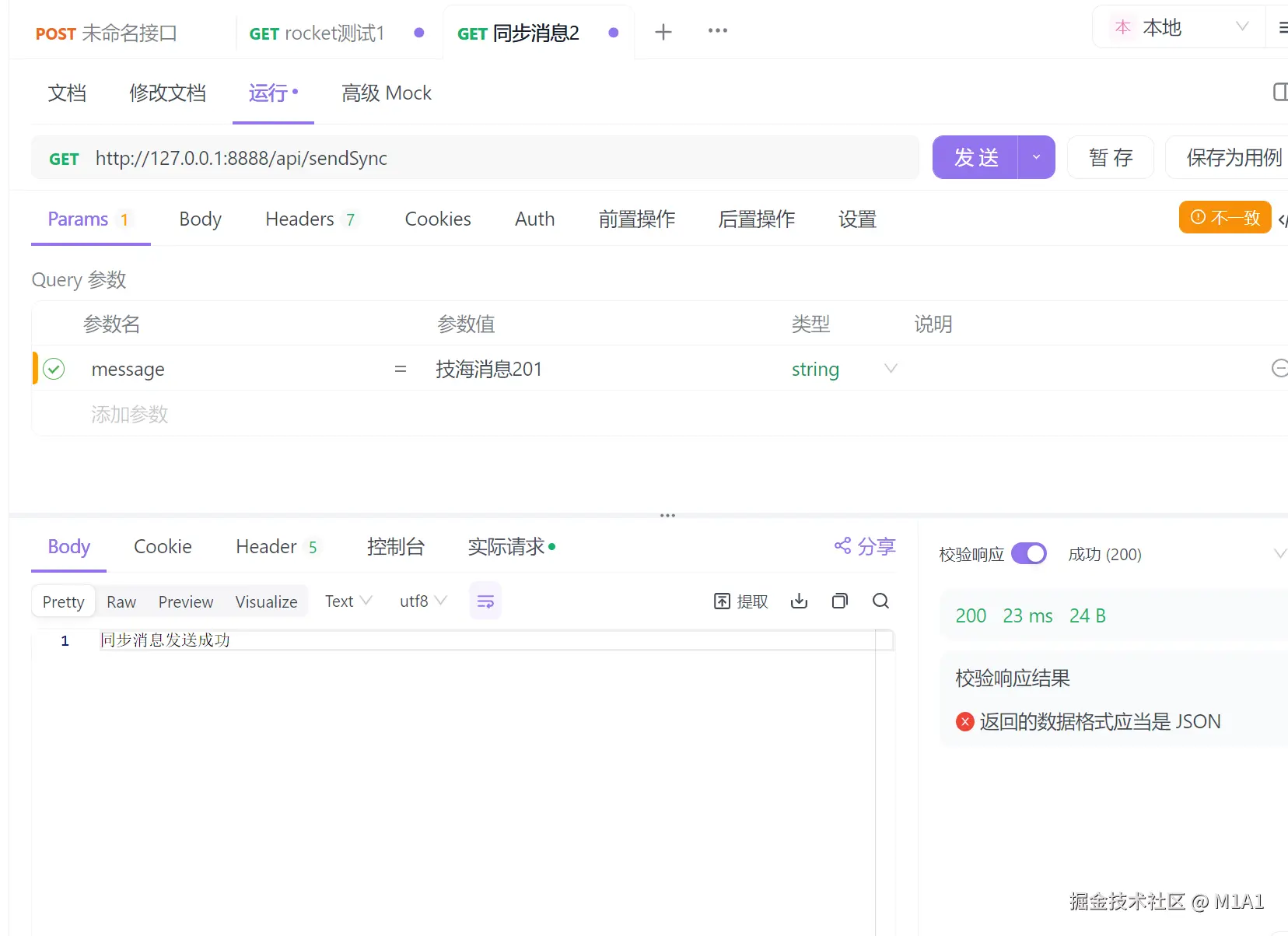This screenshot has height=936, width=1288.
Task: Click the 提取 extract button
Action: (x=740, y=601)
